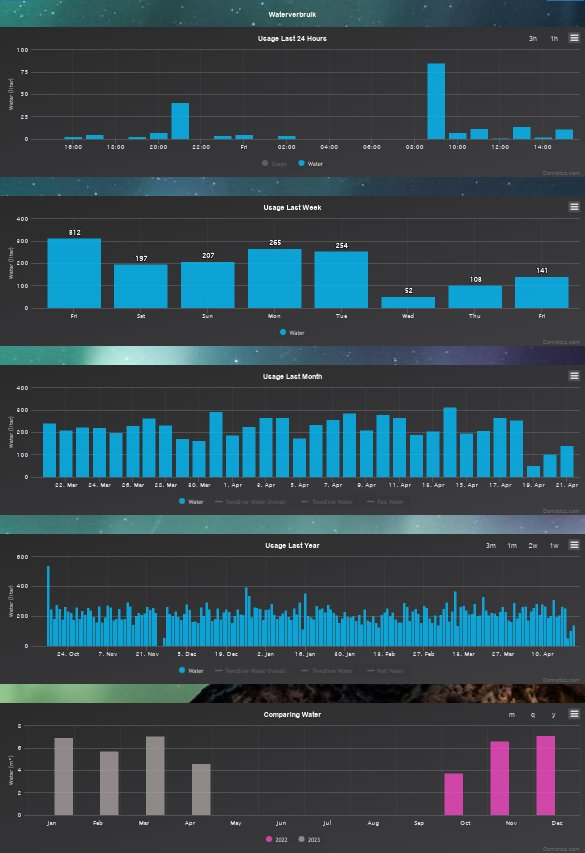Open the Usage Last Week chart menu
The width and height of the screenshot is (585, 853).
[574, 207]
